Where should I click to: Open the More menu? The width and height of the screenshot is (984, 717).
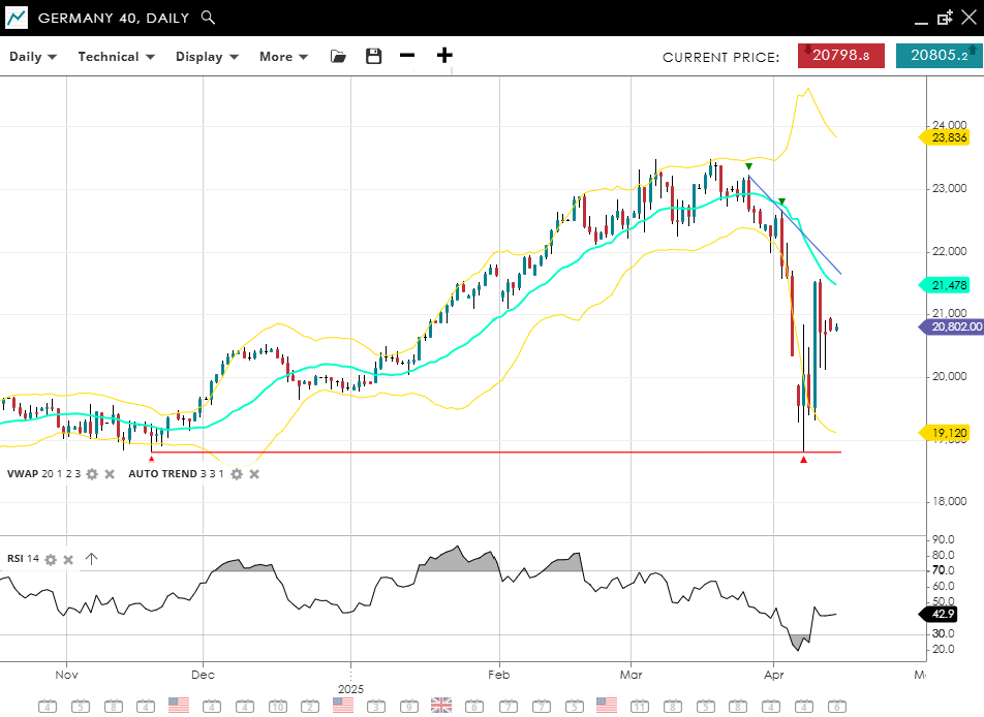click(x=283, y=56)
